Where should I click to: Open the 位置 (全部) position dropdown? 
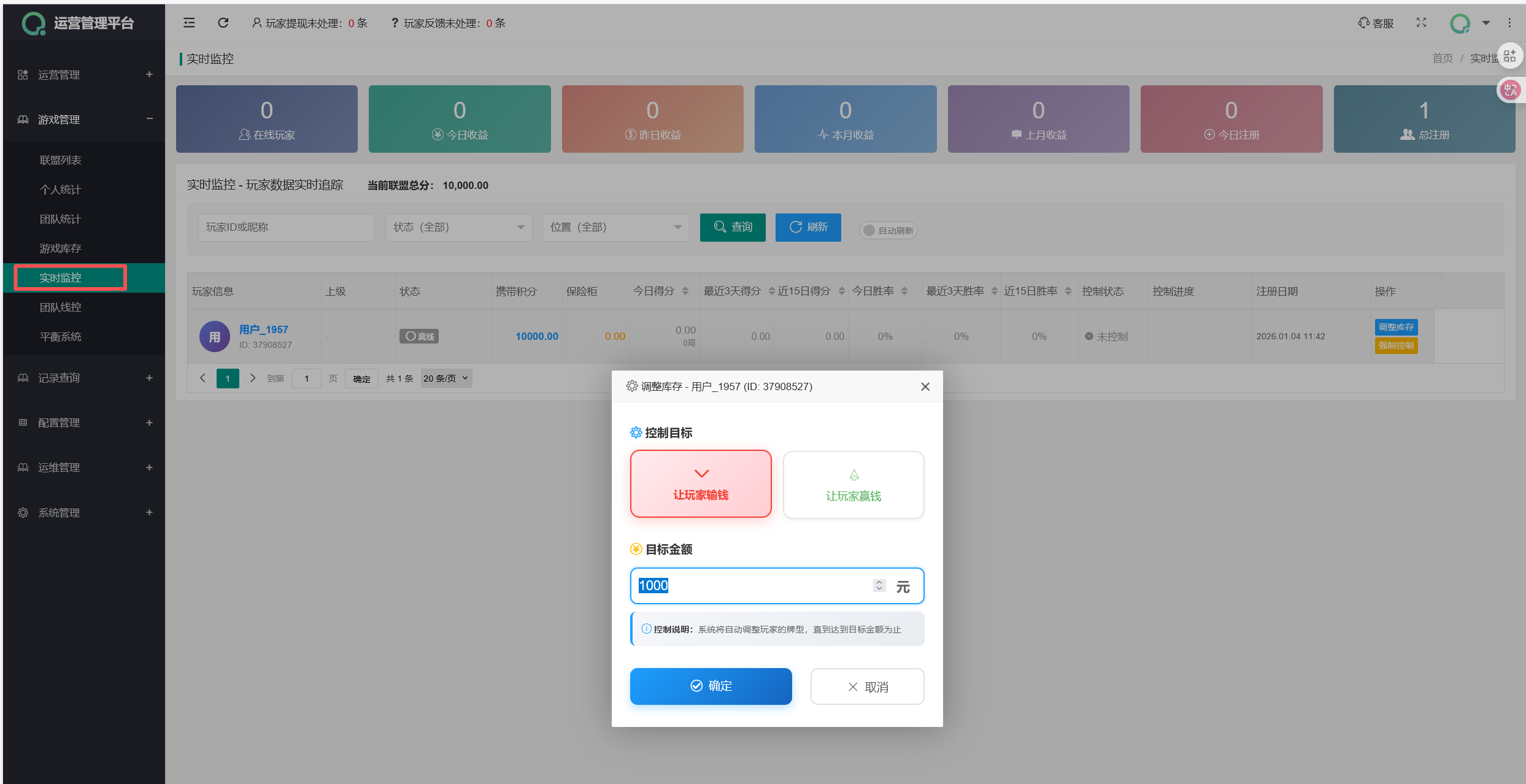click(x=615, y=227)
